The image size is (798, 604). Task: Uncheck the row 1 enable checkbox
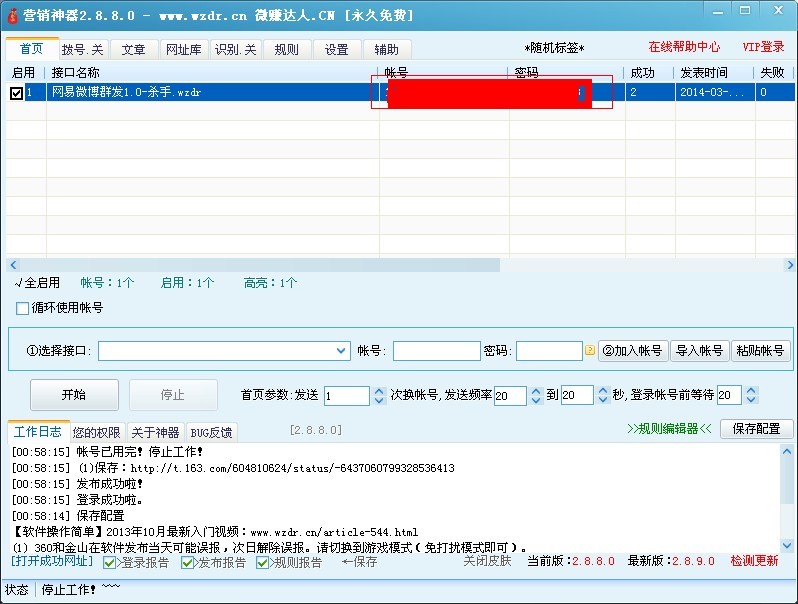point(16,93)
